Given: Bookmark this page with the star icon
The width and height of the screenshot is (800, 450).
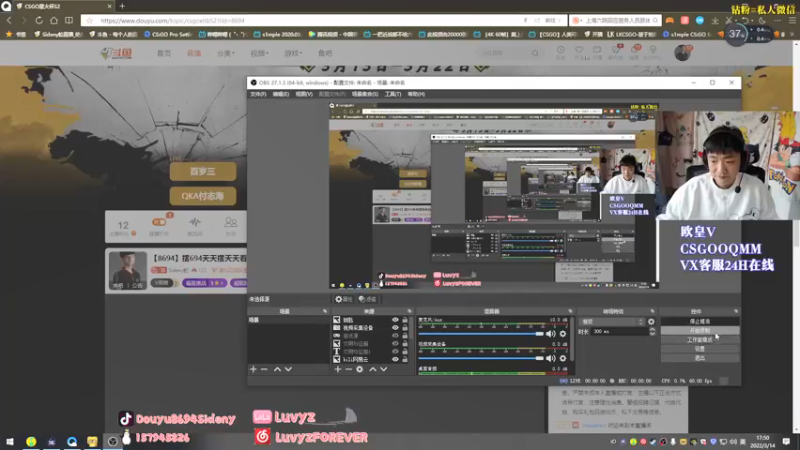Looking at the screenshot, I should pyautogui.click(x=90, y=20).
